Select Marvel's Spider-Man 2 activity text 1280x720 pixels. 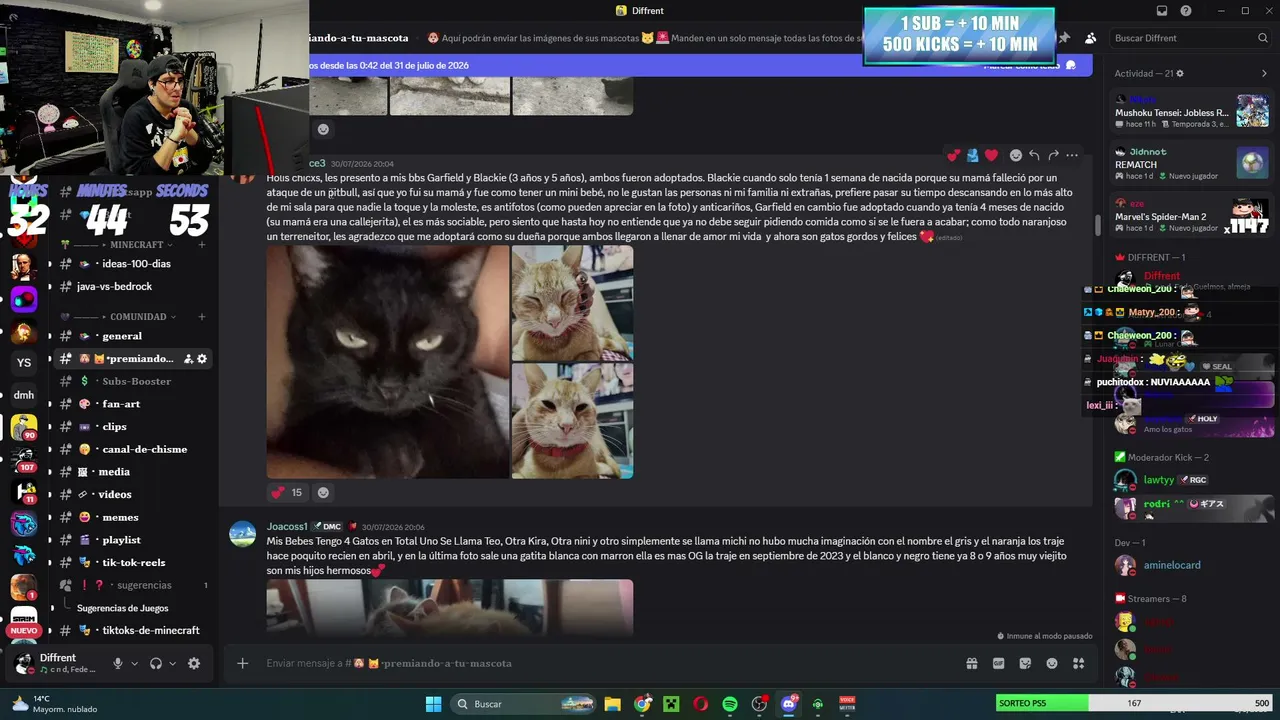(x=1160, y=216)
